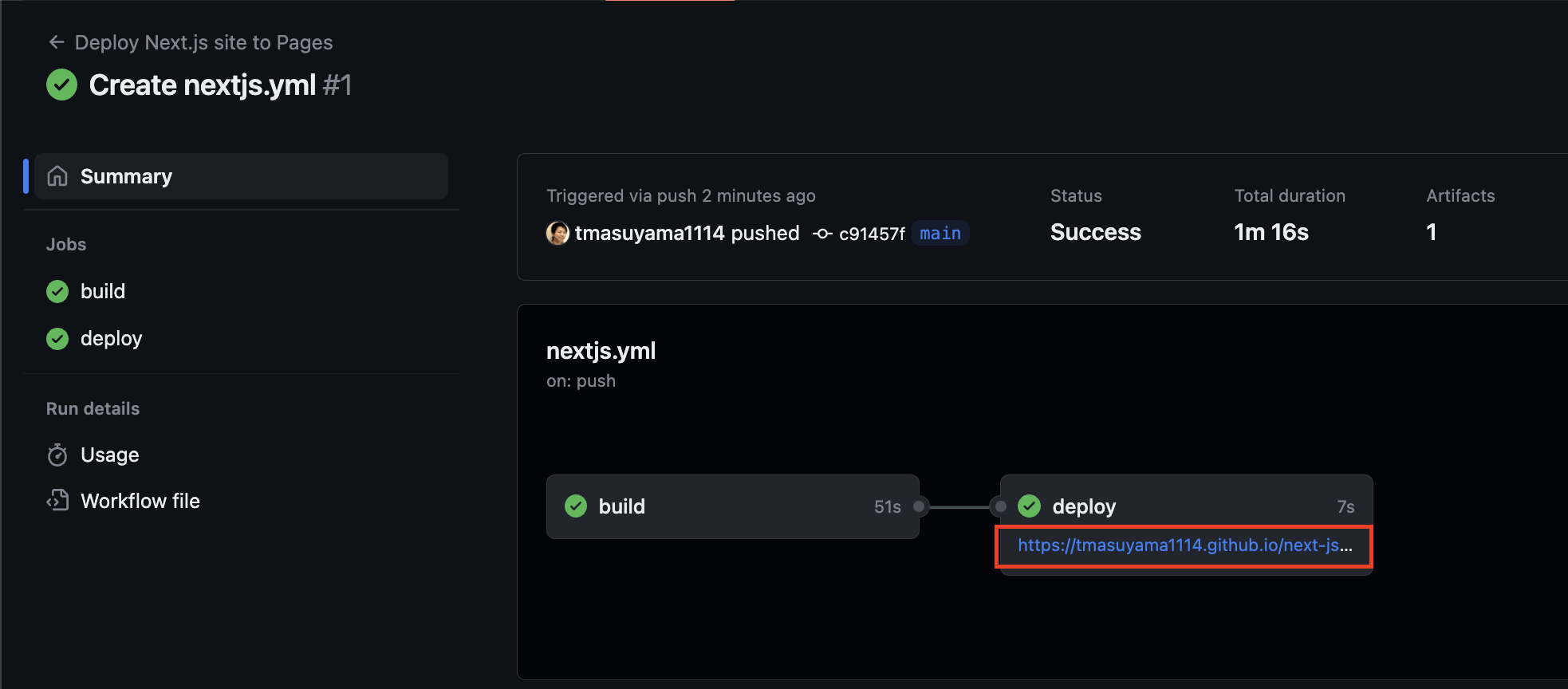This screenshot has height=689, width=1568.
Task: Click the green check icon beside the build job
Action: [x=57, y=291]
